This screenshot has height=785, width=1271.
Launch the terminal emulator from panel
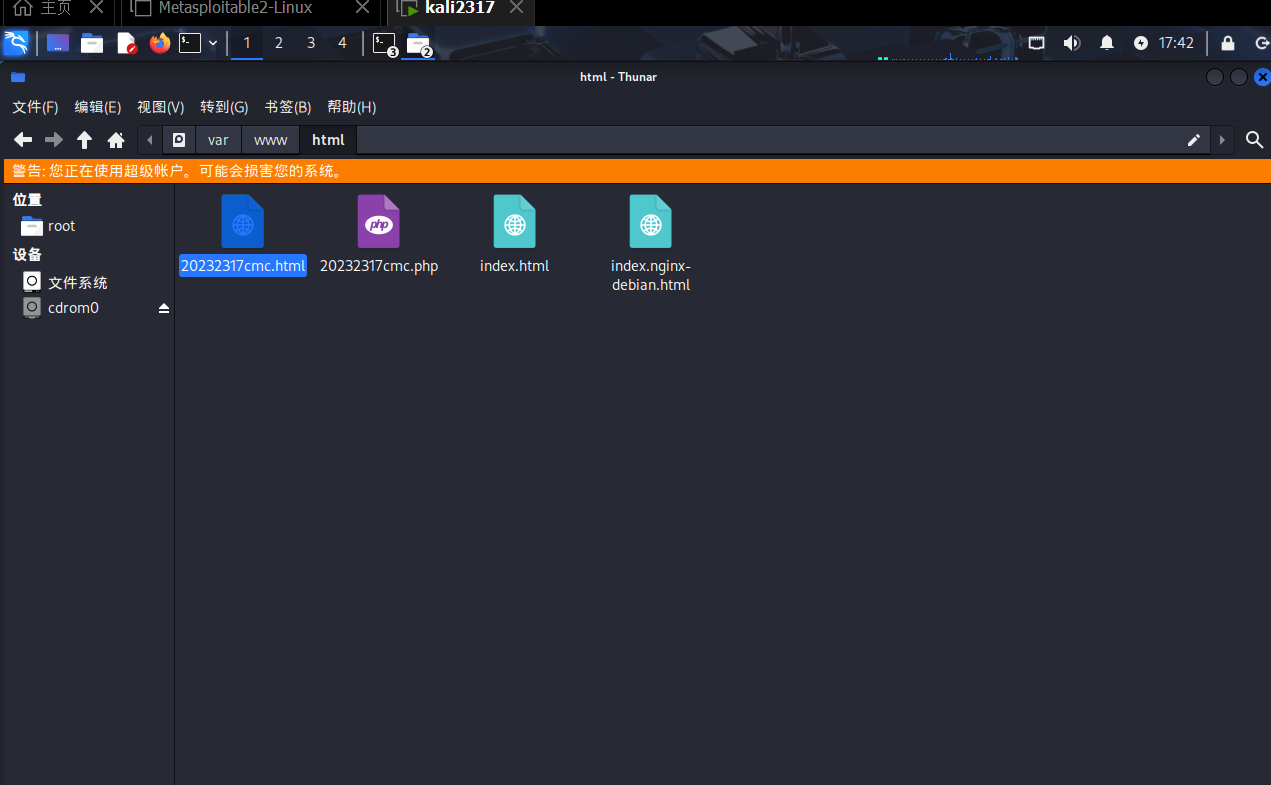[x=190, y=43]
